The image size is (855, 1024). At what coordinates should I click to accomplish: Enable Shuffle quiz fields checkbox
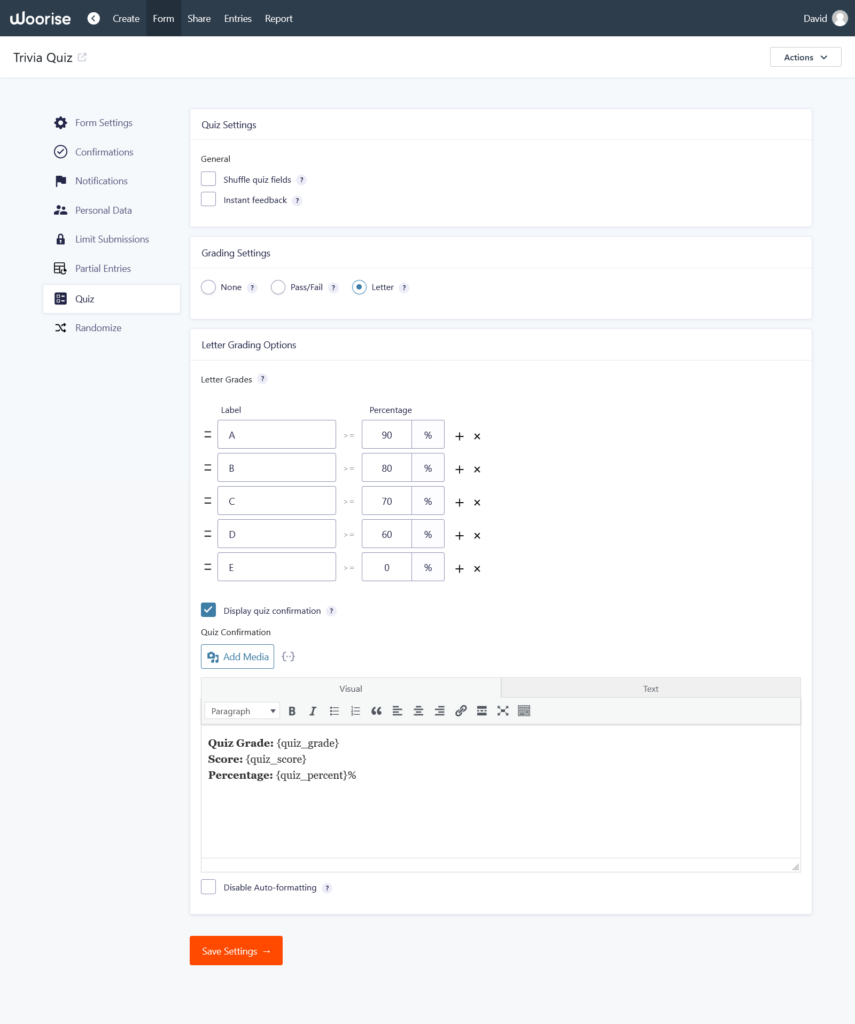pyautogui.click(x=209, y=179)
